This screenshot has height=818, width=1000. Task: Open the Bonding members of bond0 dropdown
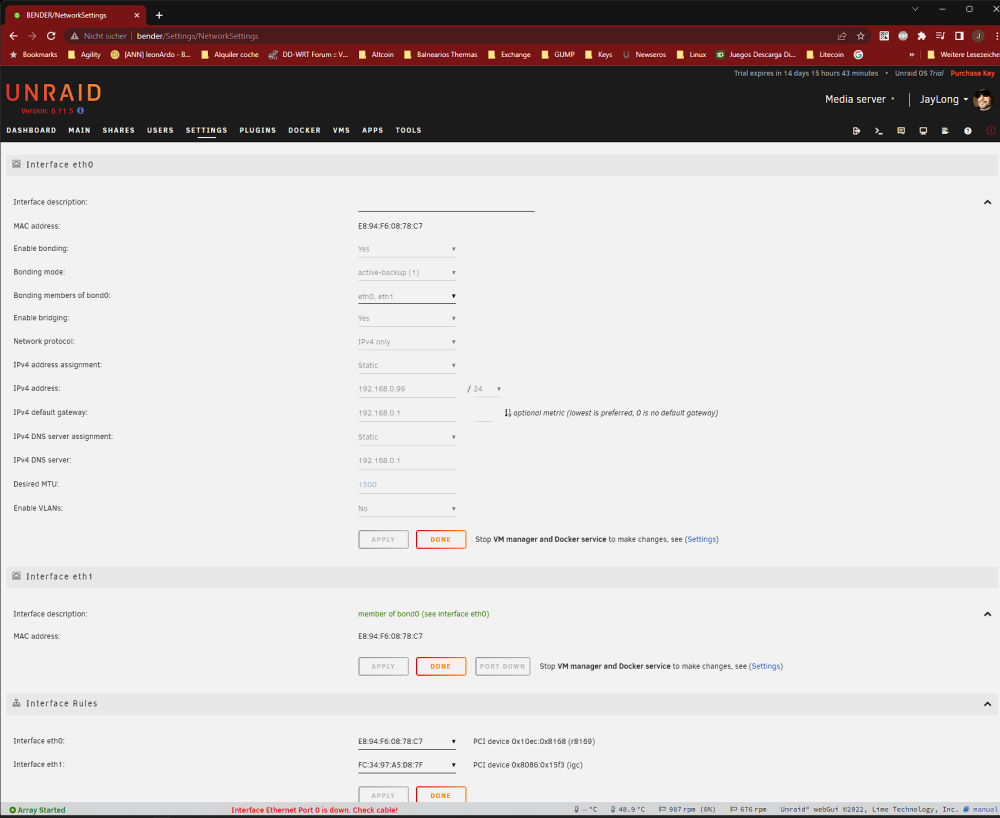pos(407,296)
